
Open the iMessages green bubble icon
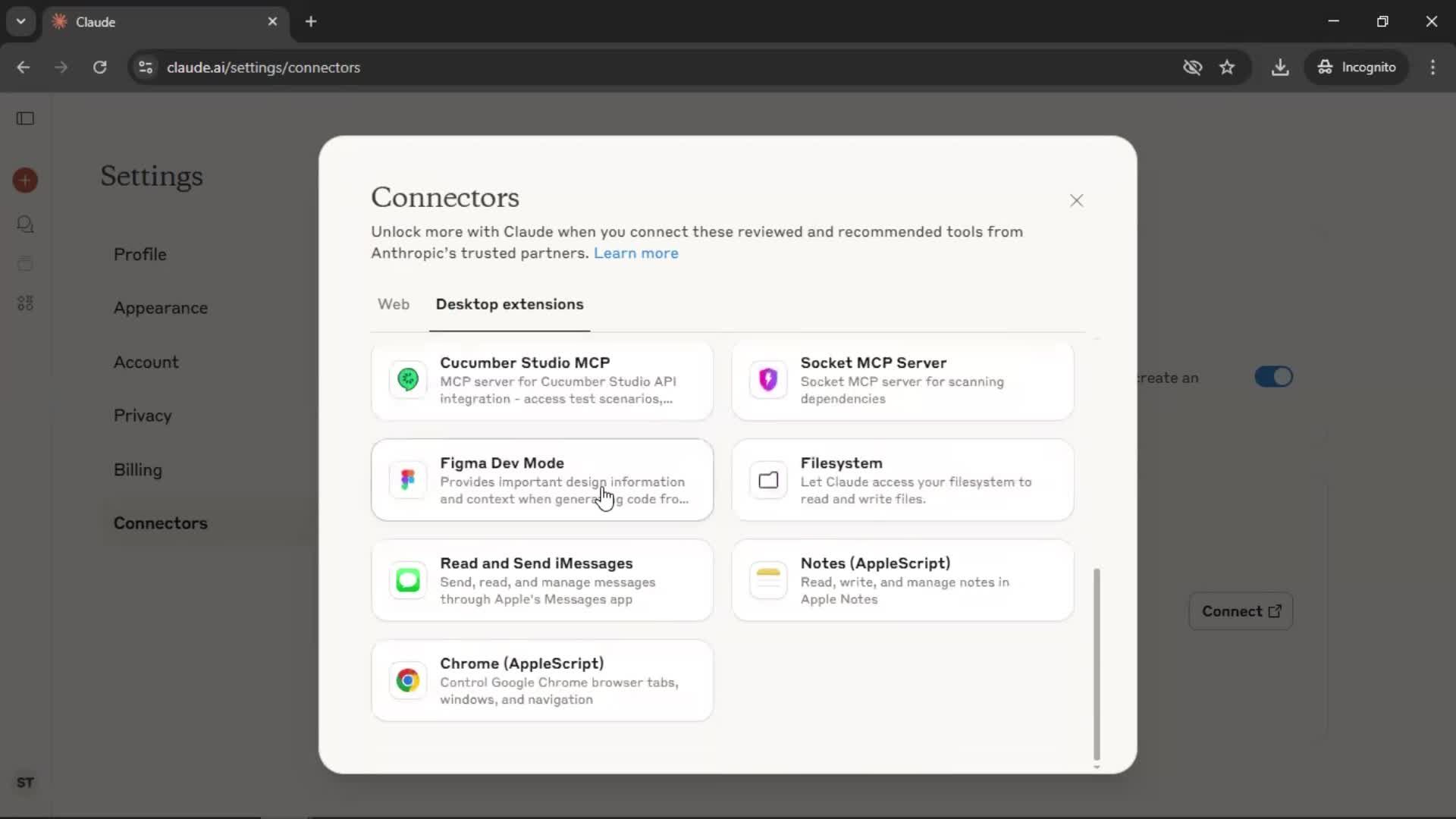tap(408, 580)
